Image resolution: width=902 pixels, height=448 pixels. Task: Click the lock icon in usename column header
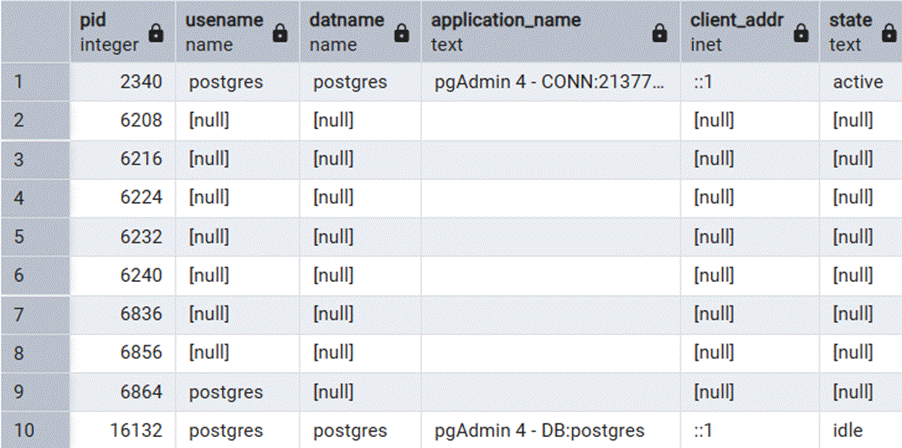[x=280, y=33]
